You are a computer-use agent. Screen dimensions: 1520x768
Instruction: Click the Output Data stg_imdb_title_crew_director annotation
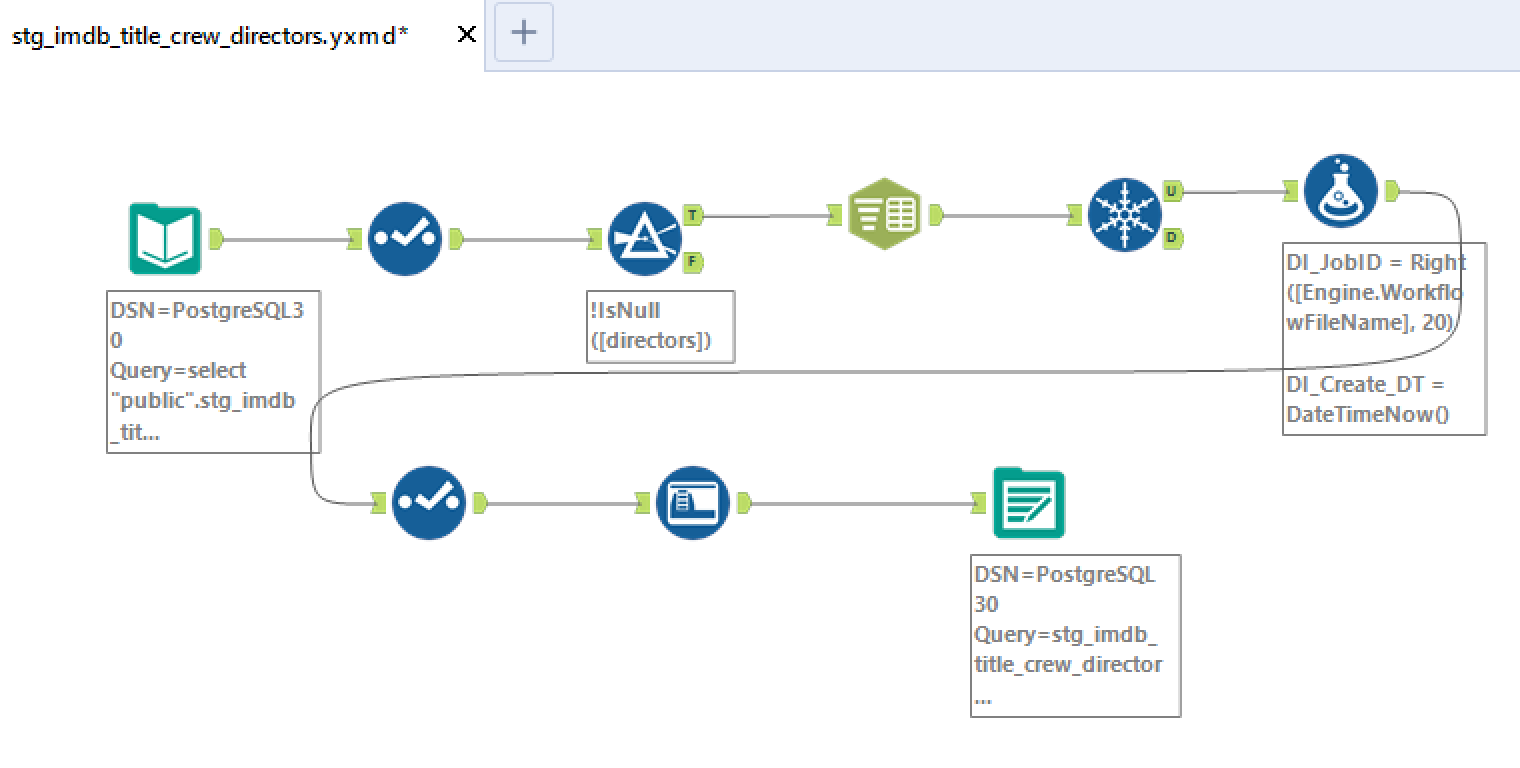click(x=1076, y=636)
